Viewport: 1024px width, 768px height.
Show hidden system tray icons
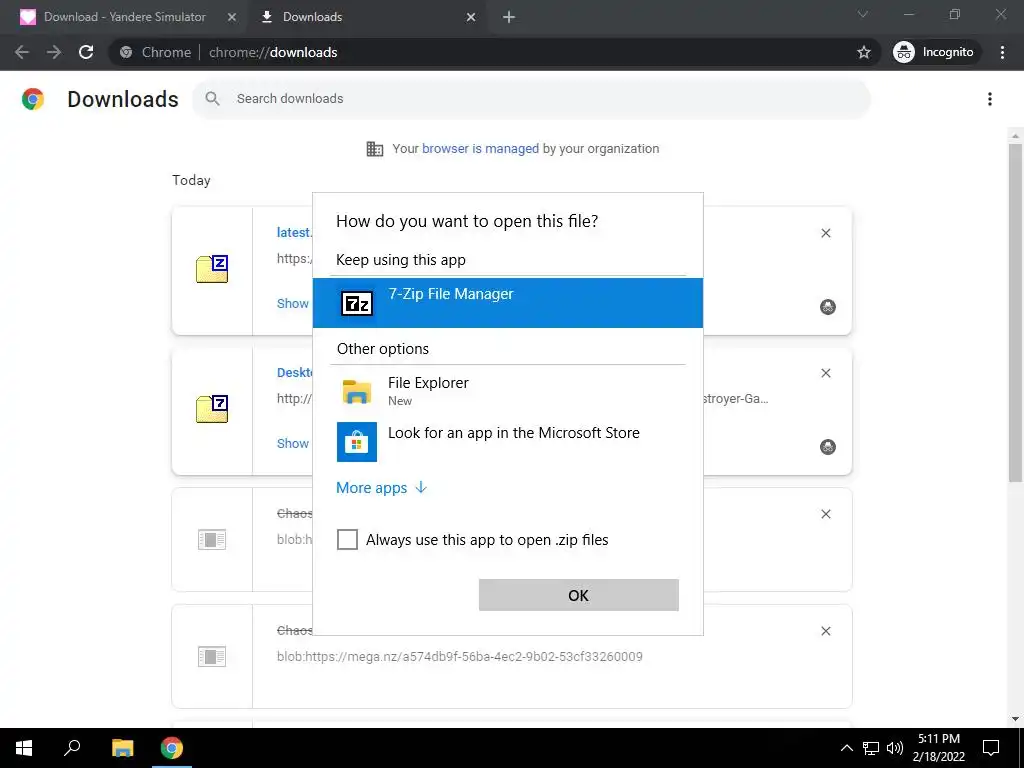pyautogui.click(x=846, y=748)
